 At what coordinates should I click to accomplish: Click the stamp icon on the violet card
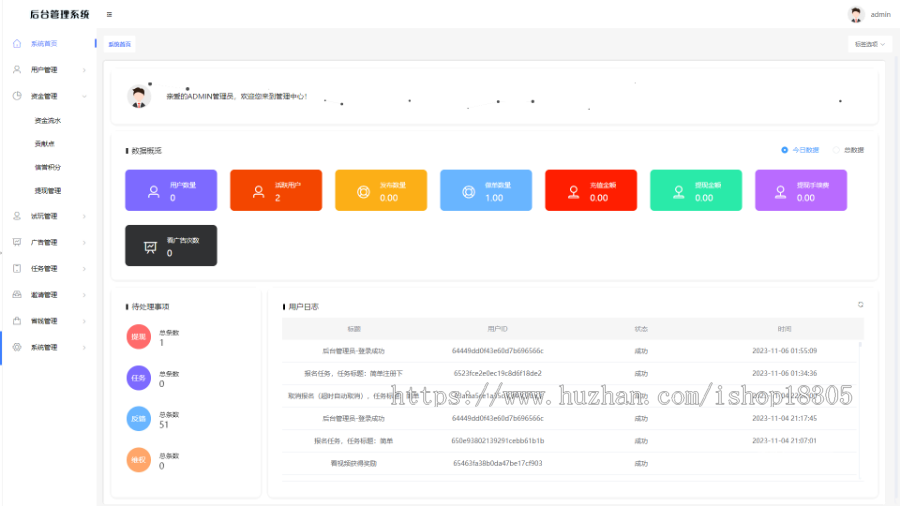(x=780, y=192)
